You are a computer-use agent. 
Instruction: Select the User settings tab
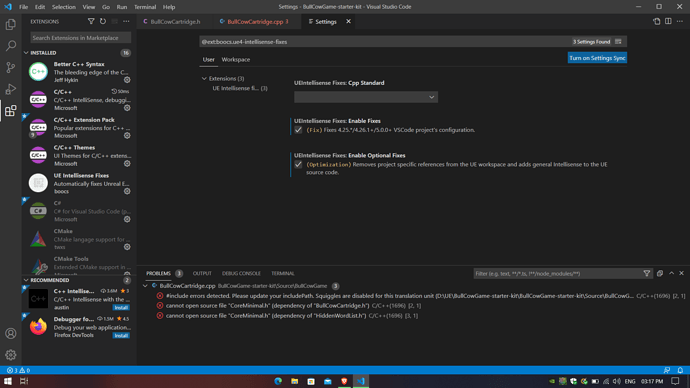coord(208,59)
